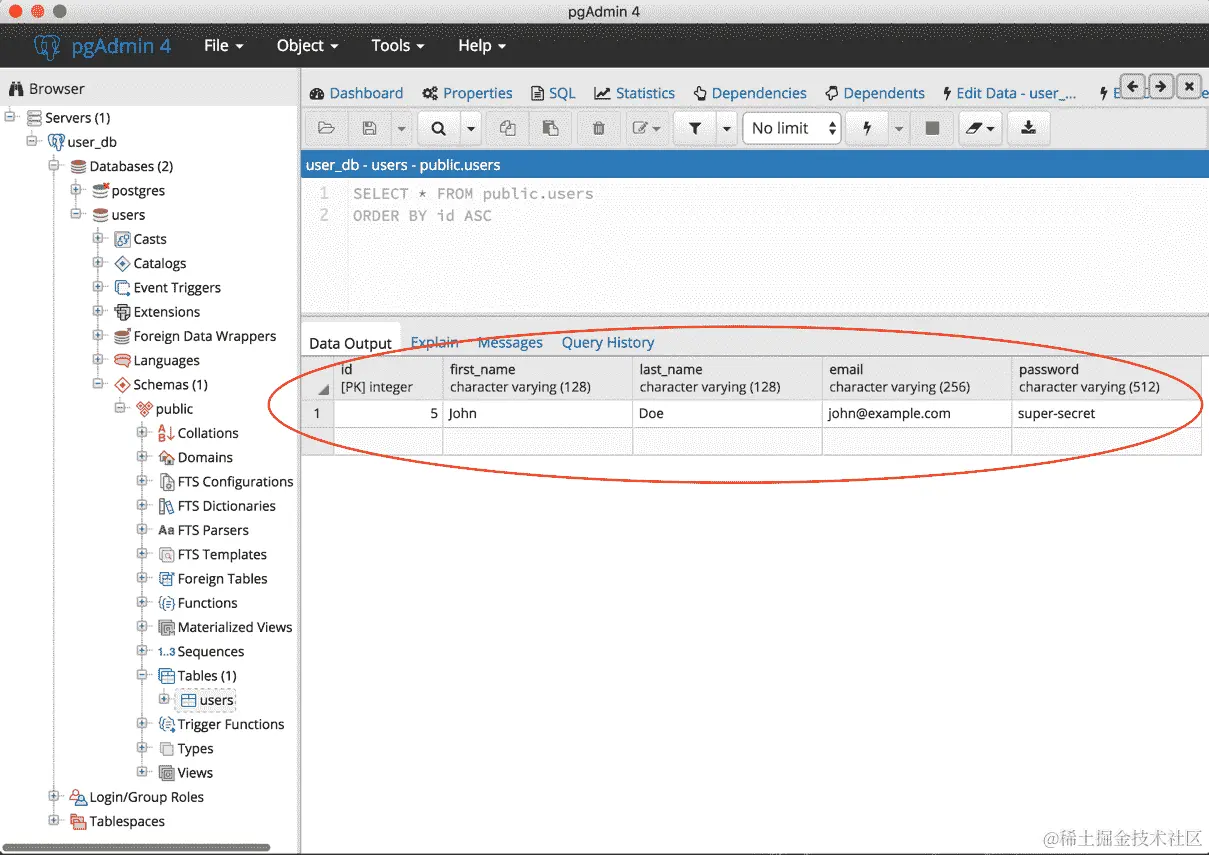Collapse the user_db server node

tap(33, 142)
